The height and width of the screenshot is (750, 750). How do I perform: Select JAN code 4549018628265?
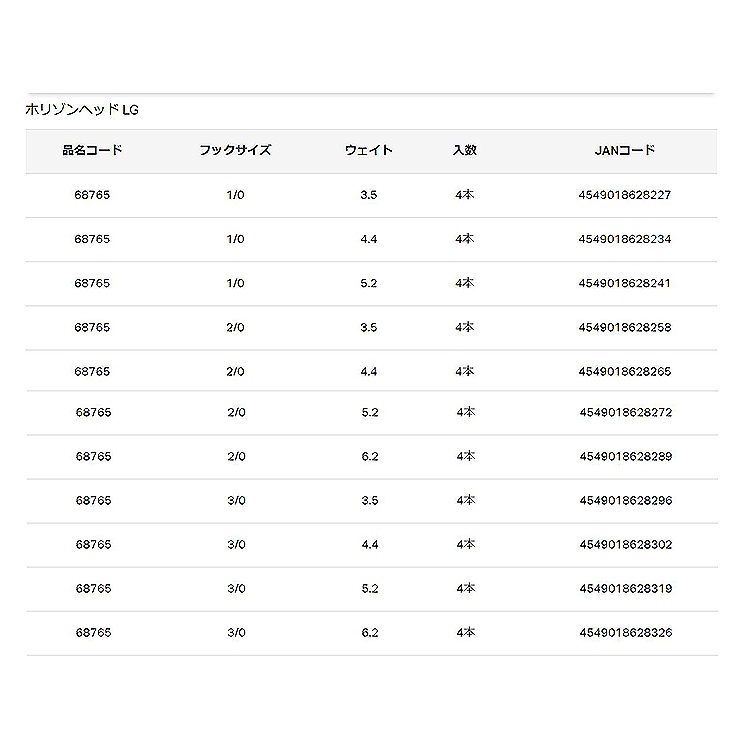pos(624,372)
